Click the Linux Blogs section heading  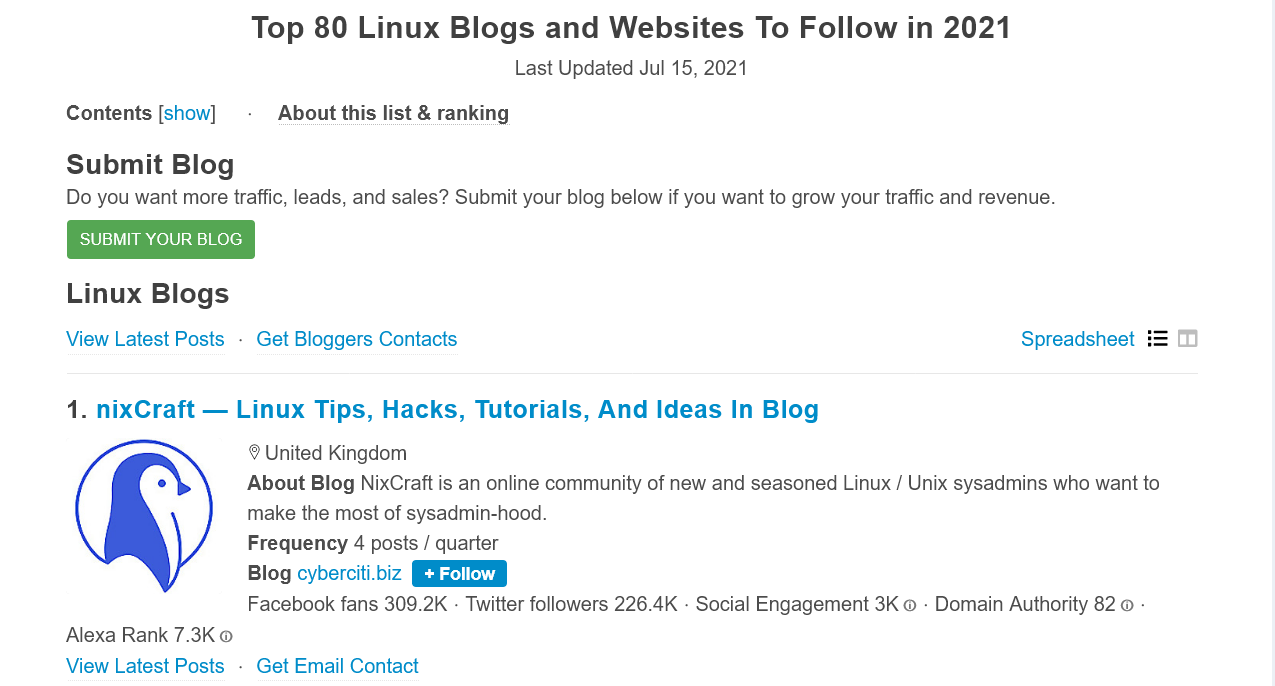148,293
